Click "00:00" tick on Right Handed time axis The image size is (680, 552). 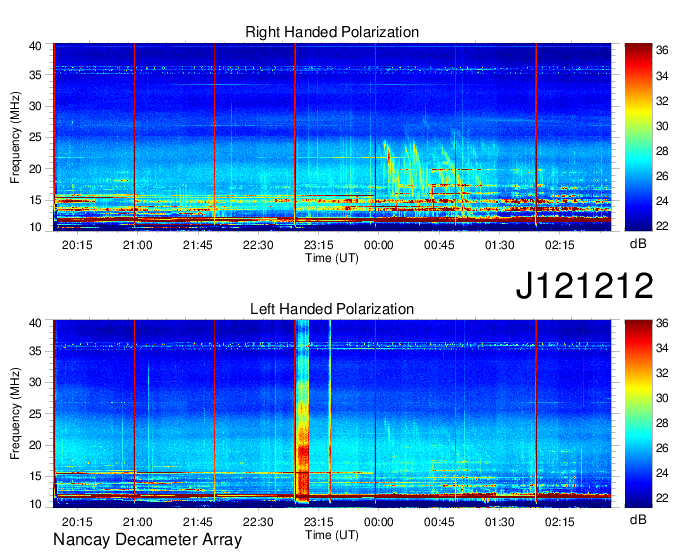click(x=379, y=245)
